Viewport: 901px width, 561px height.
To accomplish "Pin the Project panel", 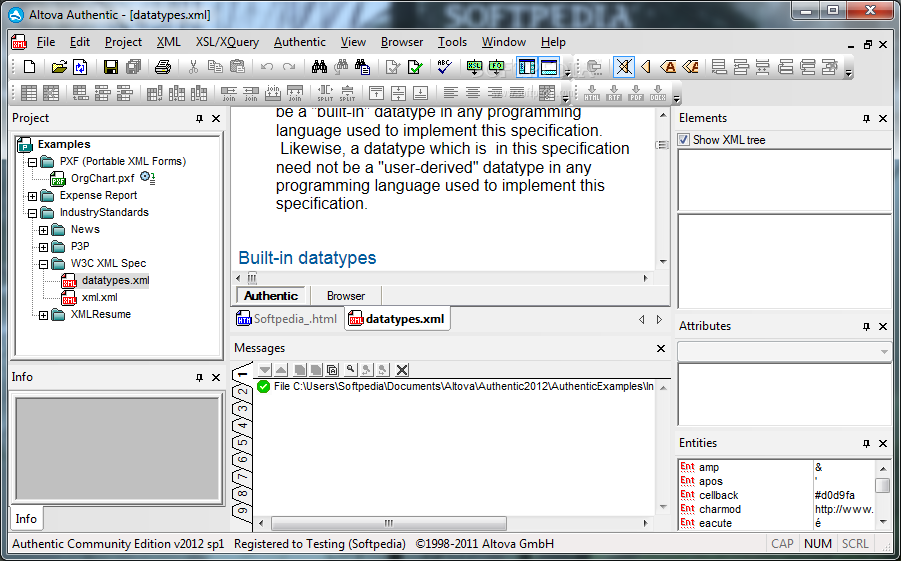I will tap(199, 118).
